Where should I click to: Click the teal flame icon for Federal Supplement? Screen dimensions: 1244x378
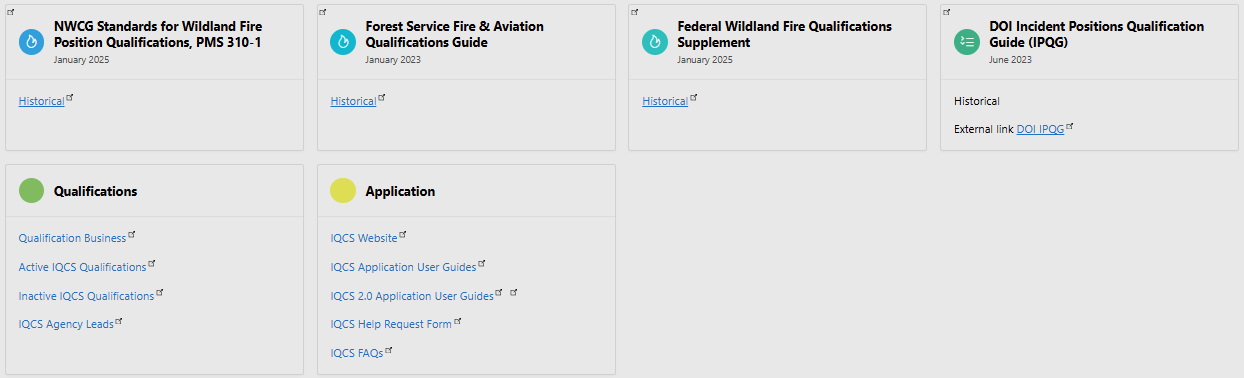pyautogui.click(x=655, y=42)
